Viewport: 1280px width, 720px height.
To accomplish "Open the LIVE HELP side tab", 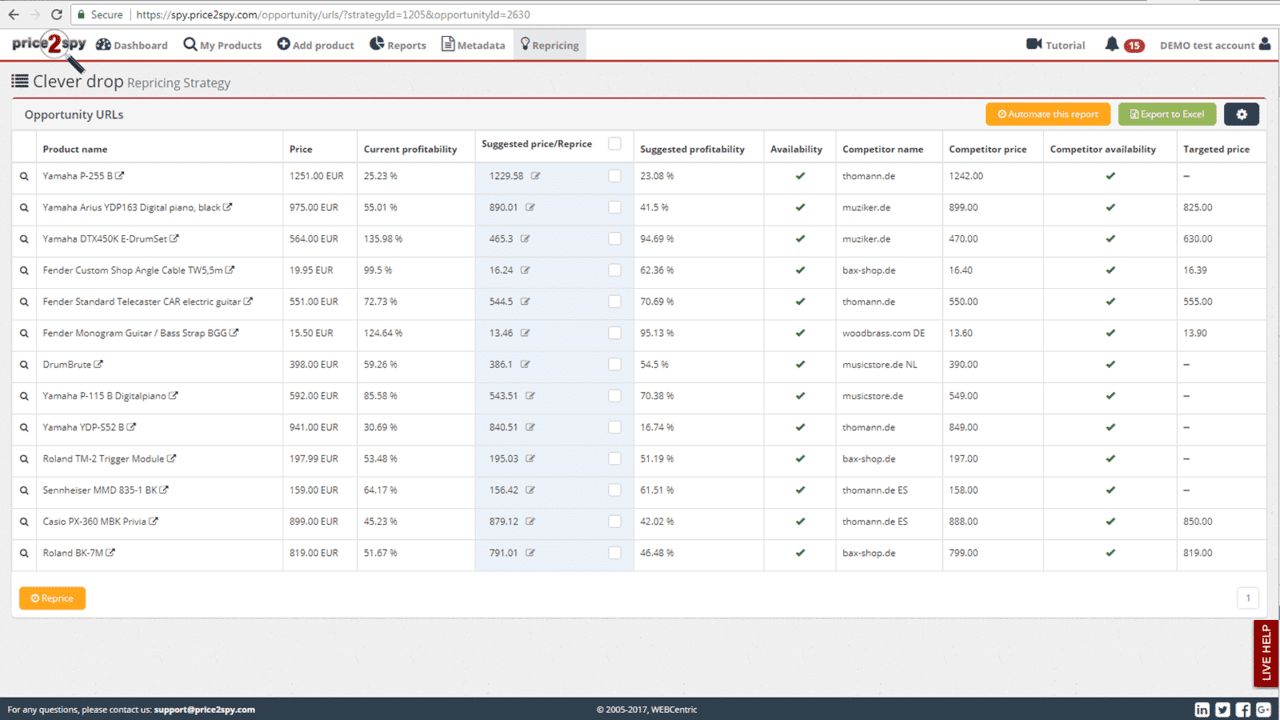I will [x=1266, y=652].
